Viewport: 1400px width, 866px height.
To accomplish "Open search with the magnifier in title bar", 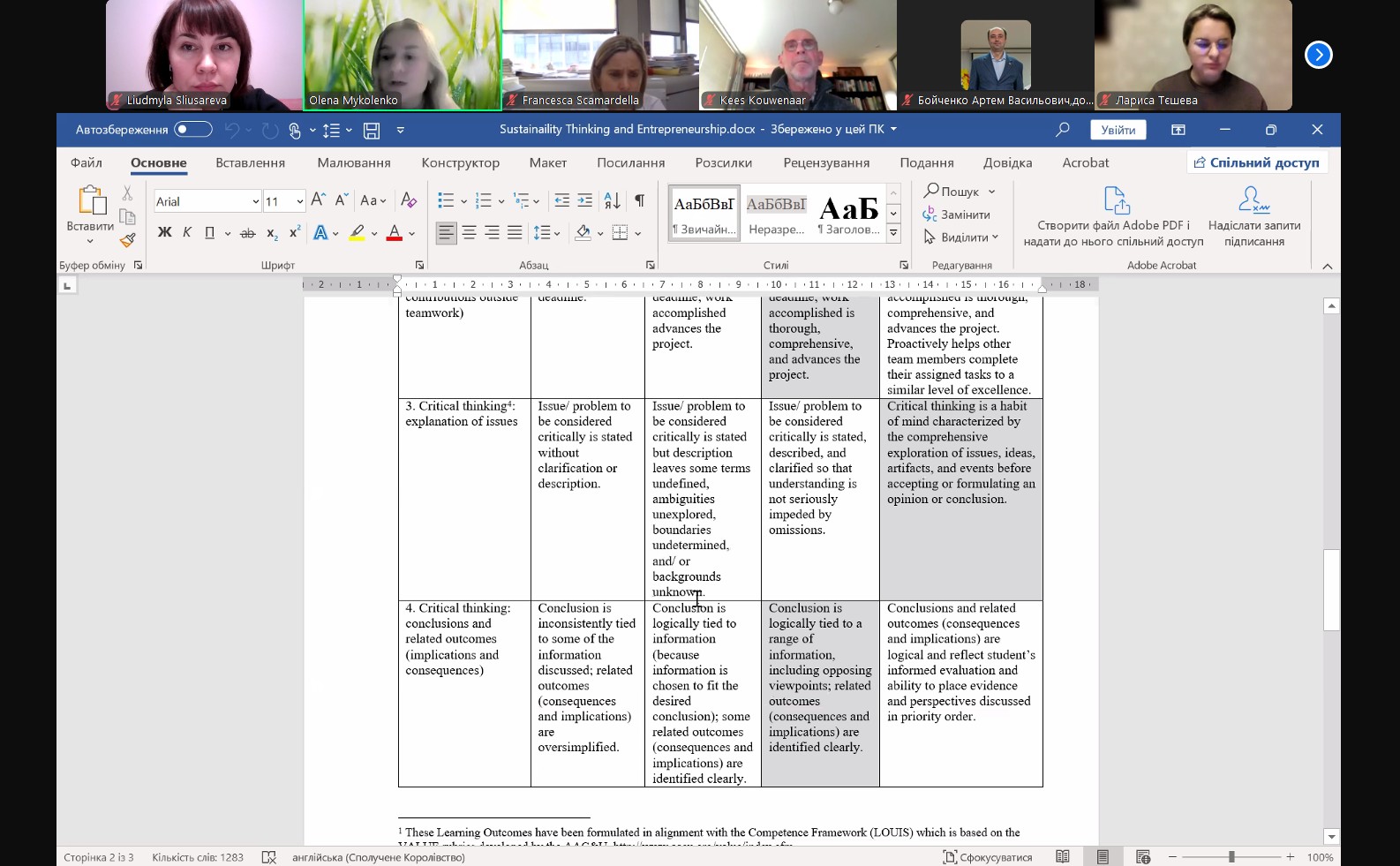I will pyautogui.click(x=1063, y=130).
